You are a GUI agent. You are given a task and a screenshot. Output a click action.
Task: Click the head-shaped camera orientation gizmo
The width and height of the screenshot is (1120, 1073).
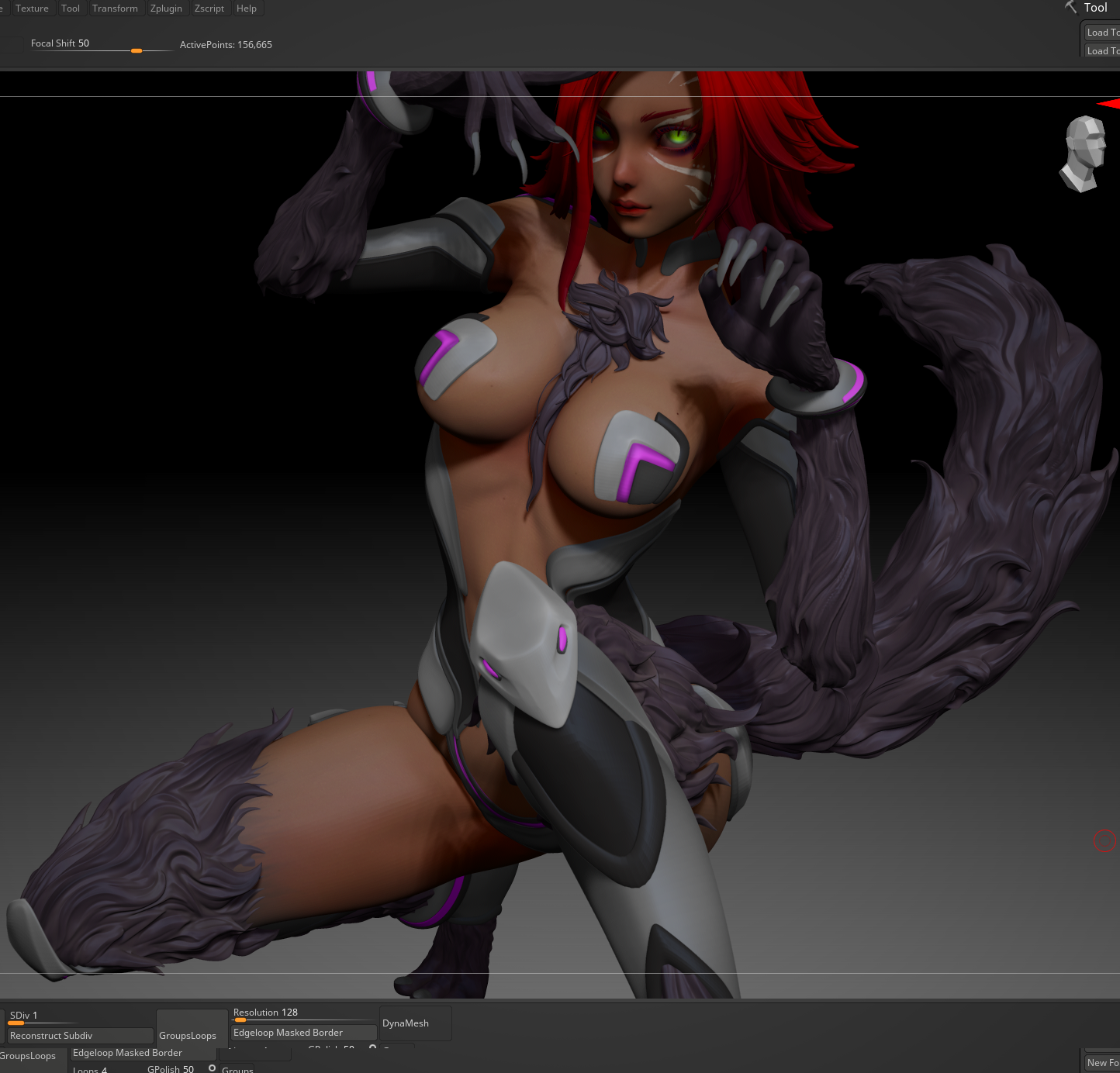tap(1084, 154)
